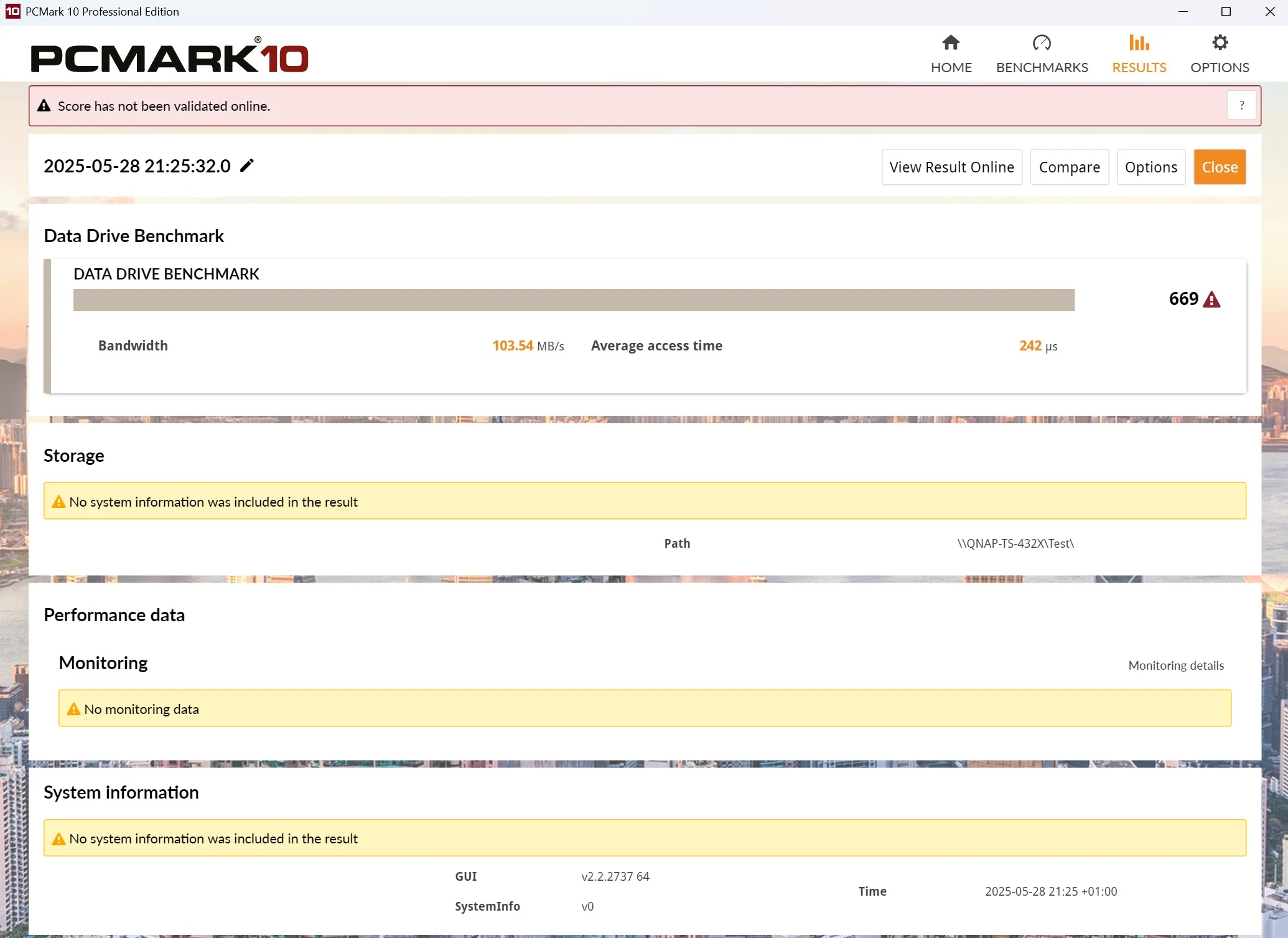Open the result Options button
The width and height of the screenshot is (1288, 938).
point(1150,167)
